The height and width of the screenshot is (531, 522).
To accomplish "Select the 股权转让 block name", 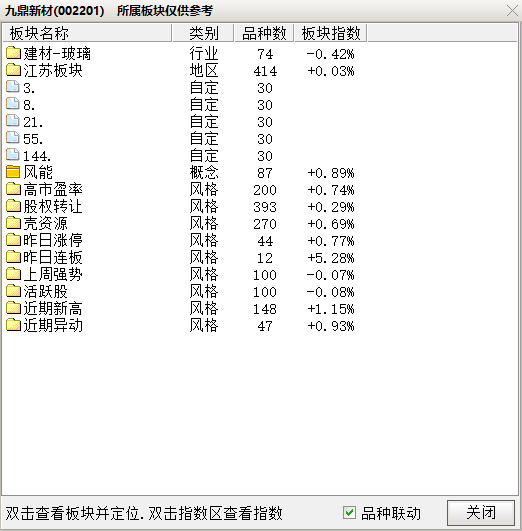I will [53, 207].
